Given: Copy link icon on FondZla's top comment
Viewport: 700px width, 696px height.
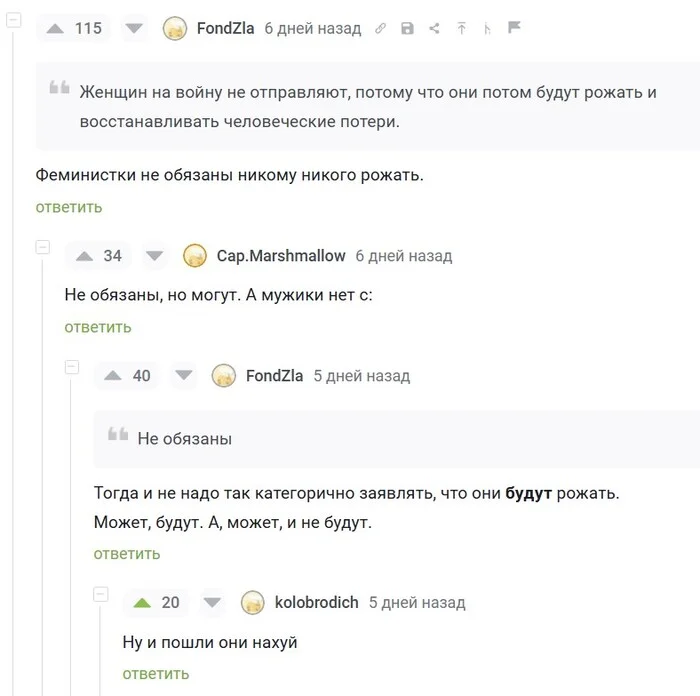Looking at the screenshot, I should 380,29.
